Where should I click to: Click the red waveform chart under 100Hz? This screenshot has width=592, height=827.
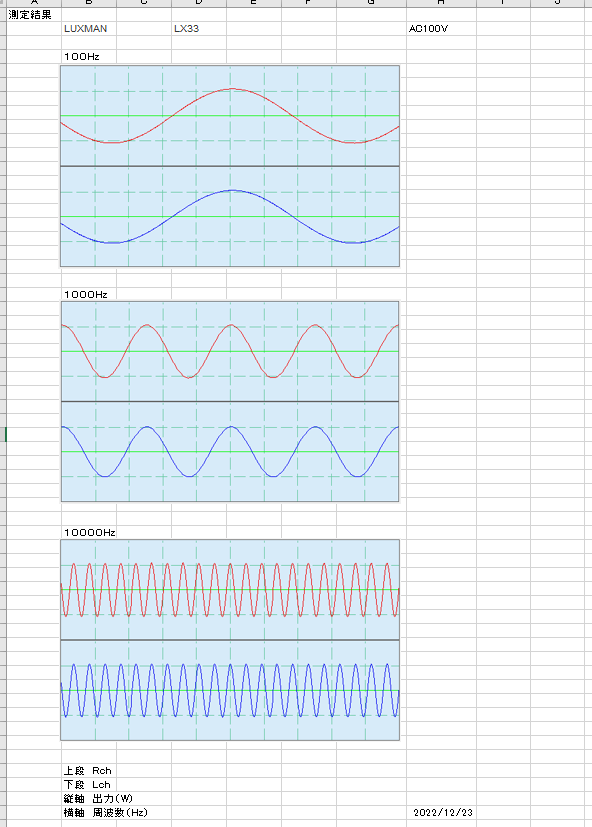[230, 116]
